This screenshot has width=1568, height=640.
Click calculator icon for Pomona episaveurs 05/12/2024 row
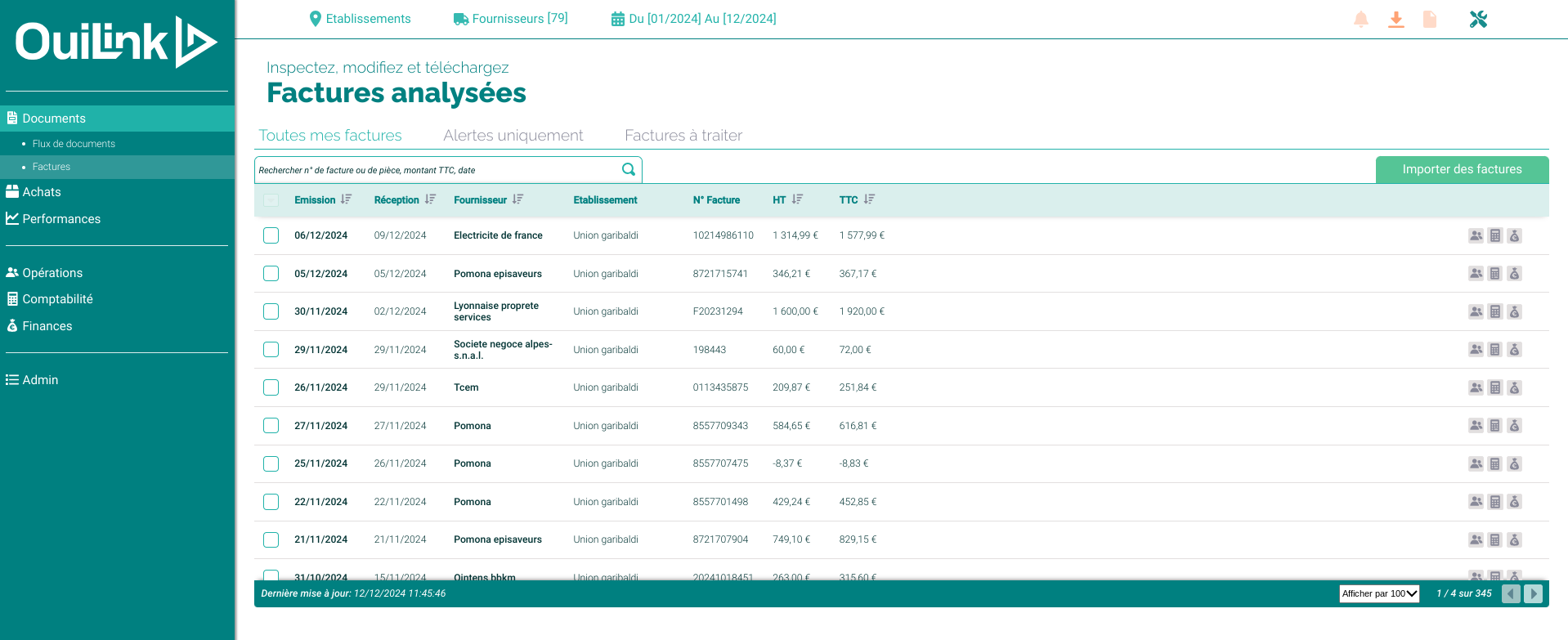coord(1495,274)
